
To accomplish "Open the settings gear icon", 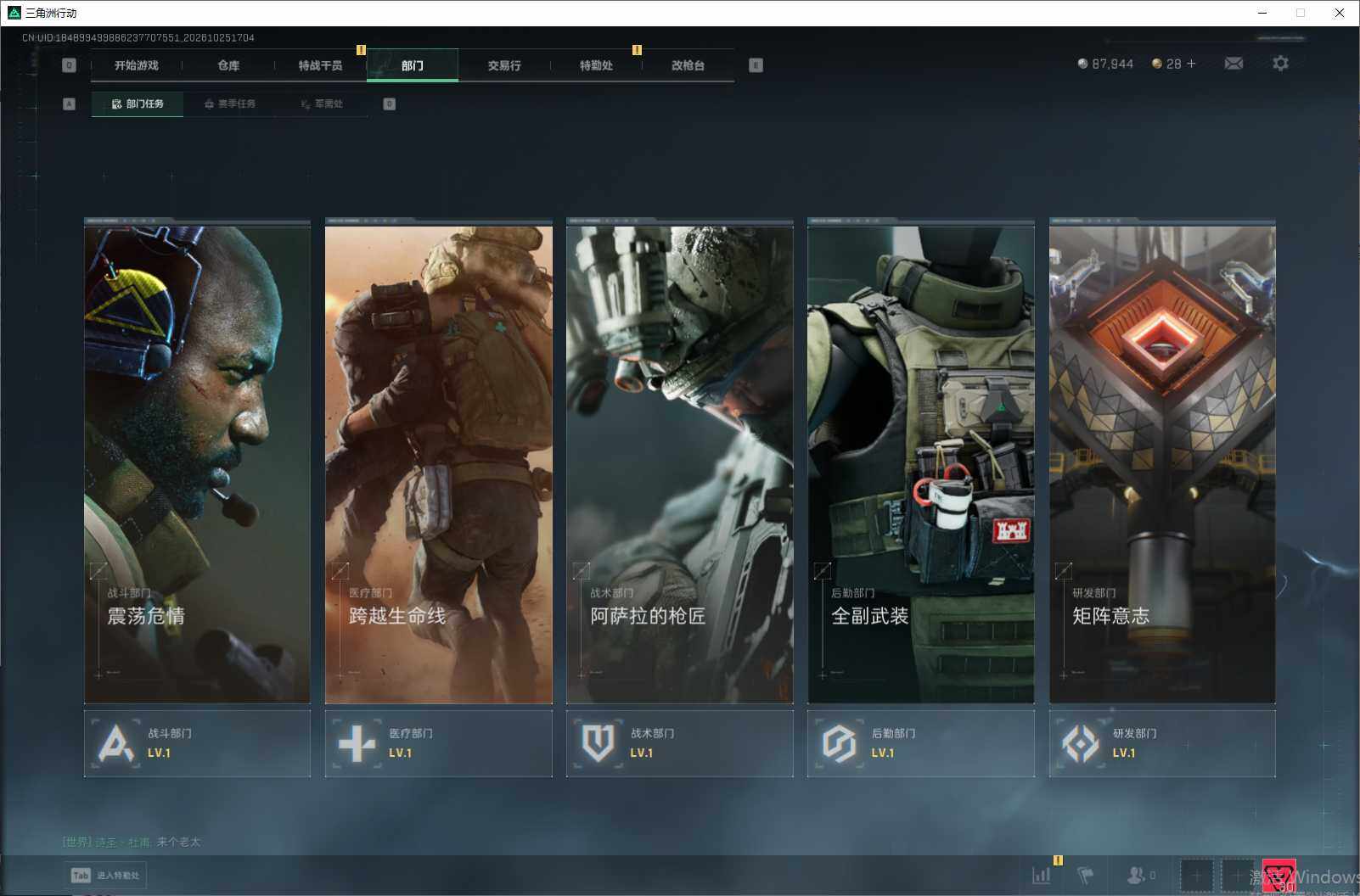I will [1280, 64].
